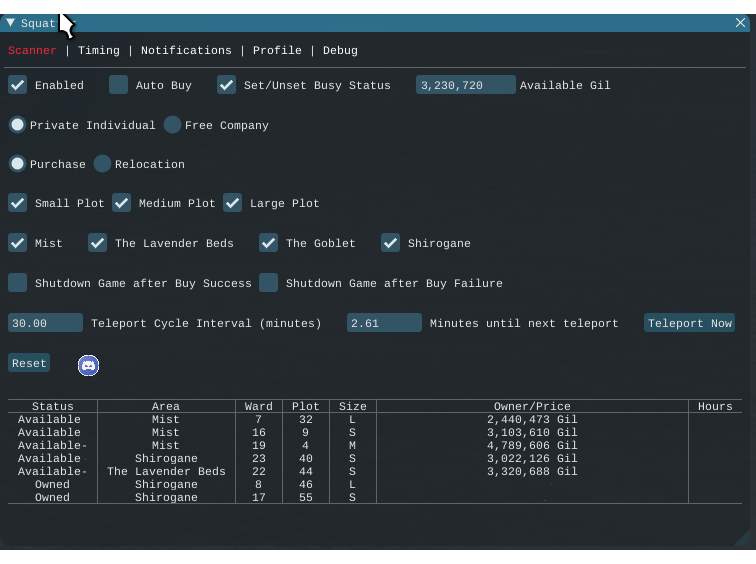
Task: Edit the Teleport Cycle Interval field
Action: (45, 323)
